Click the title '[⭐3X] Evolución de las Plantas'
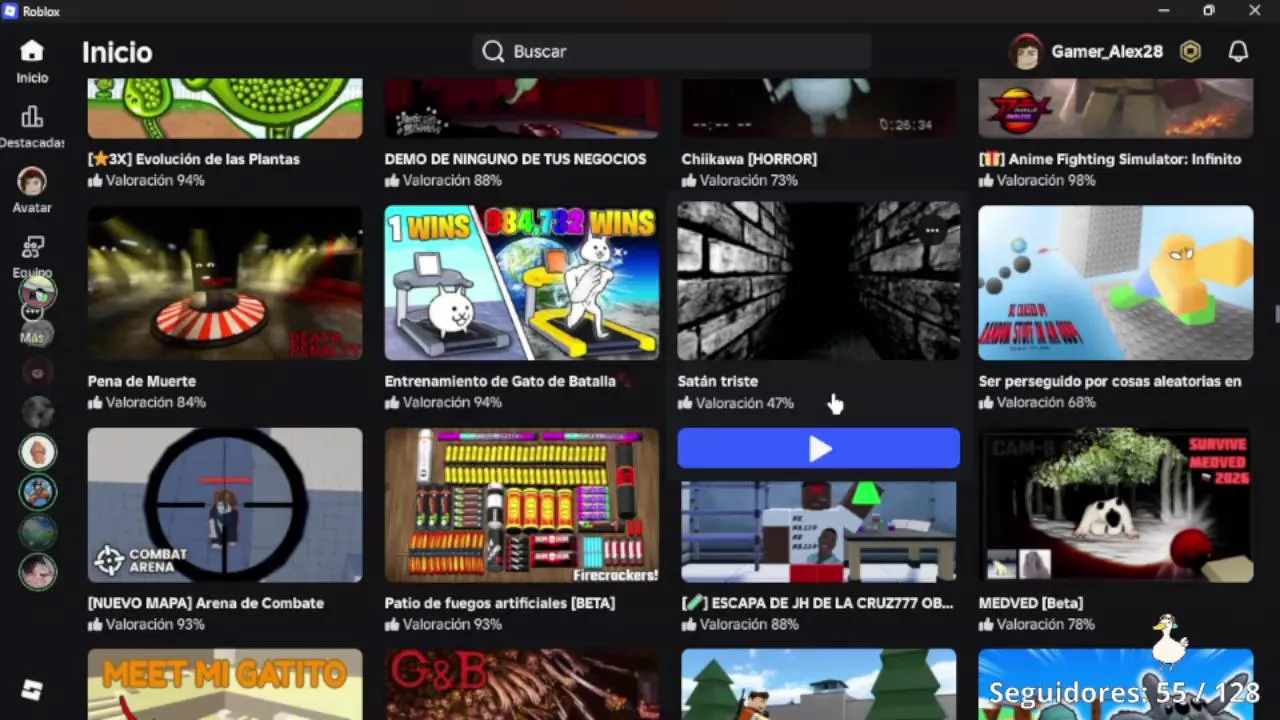Screen dimensions: 1280x720 pyautogui.click(x=194, y=159)
